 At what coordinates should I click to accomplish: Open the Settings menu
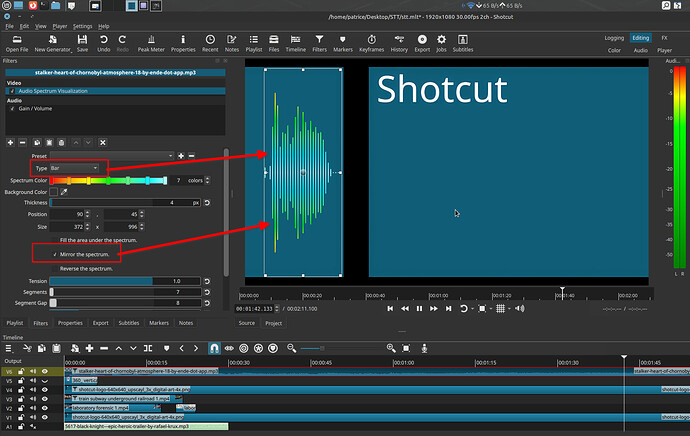(82, 26)
